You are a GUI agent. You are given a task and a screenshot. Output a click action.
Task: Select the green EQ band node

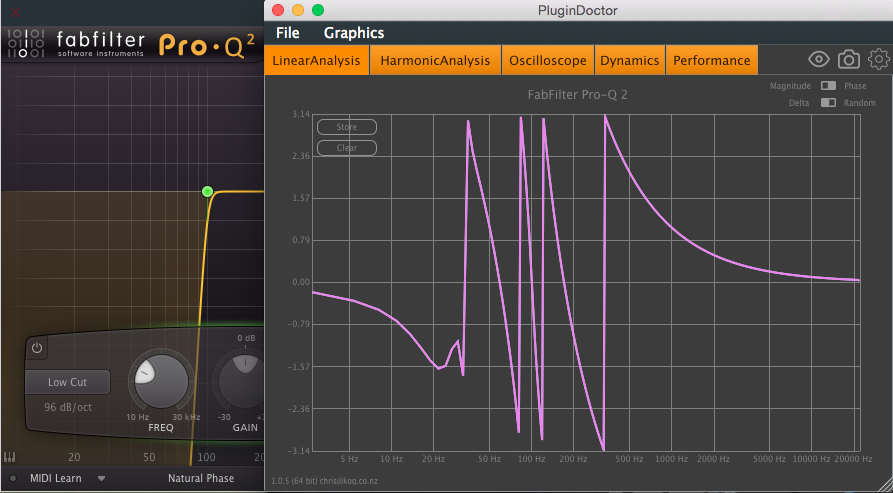click(x=207, y=191)
